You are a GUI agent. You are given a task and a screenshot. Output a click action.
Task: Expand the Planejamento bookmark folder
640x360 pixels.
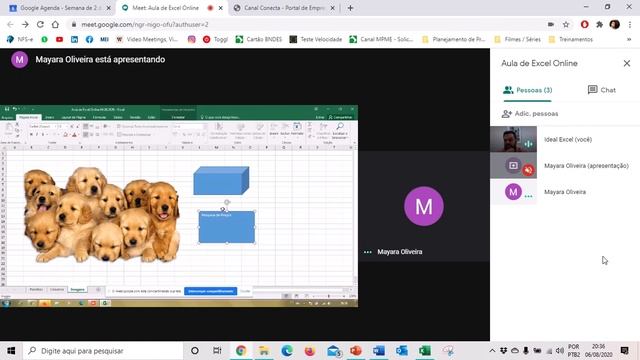point(453,39)
